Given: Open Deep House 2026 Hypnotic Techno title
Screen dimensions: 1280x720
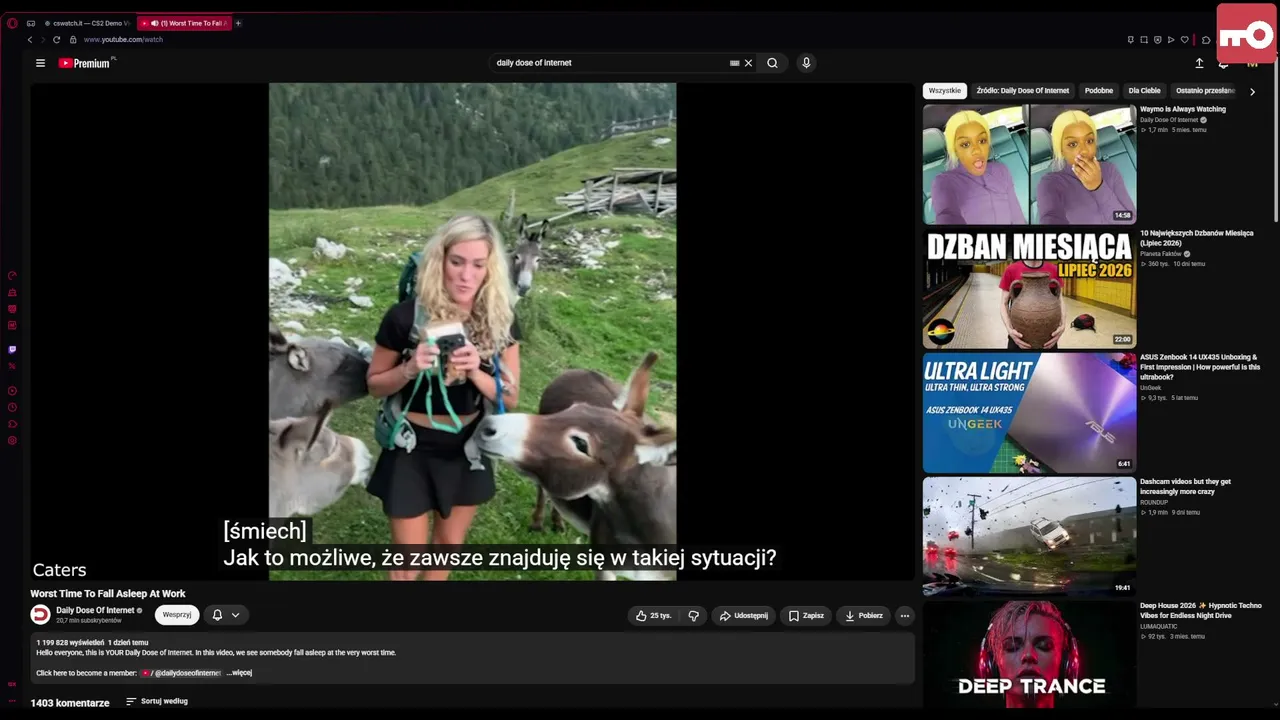Looking at the screenshot, I should [x=1201, y=610].
